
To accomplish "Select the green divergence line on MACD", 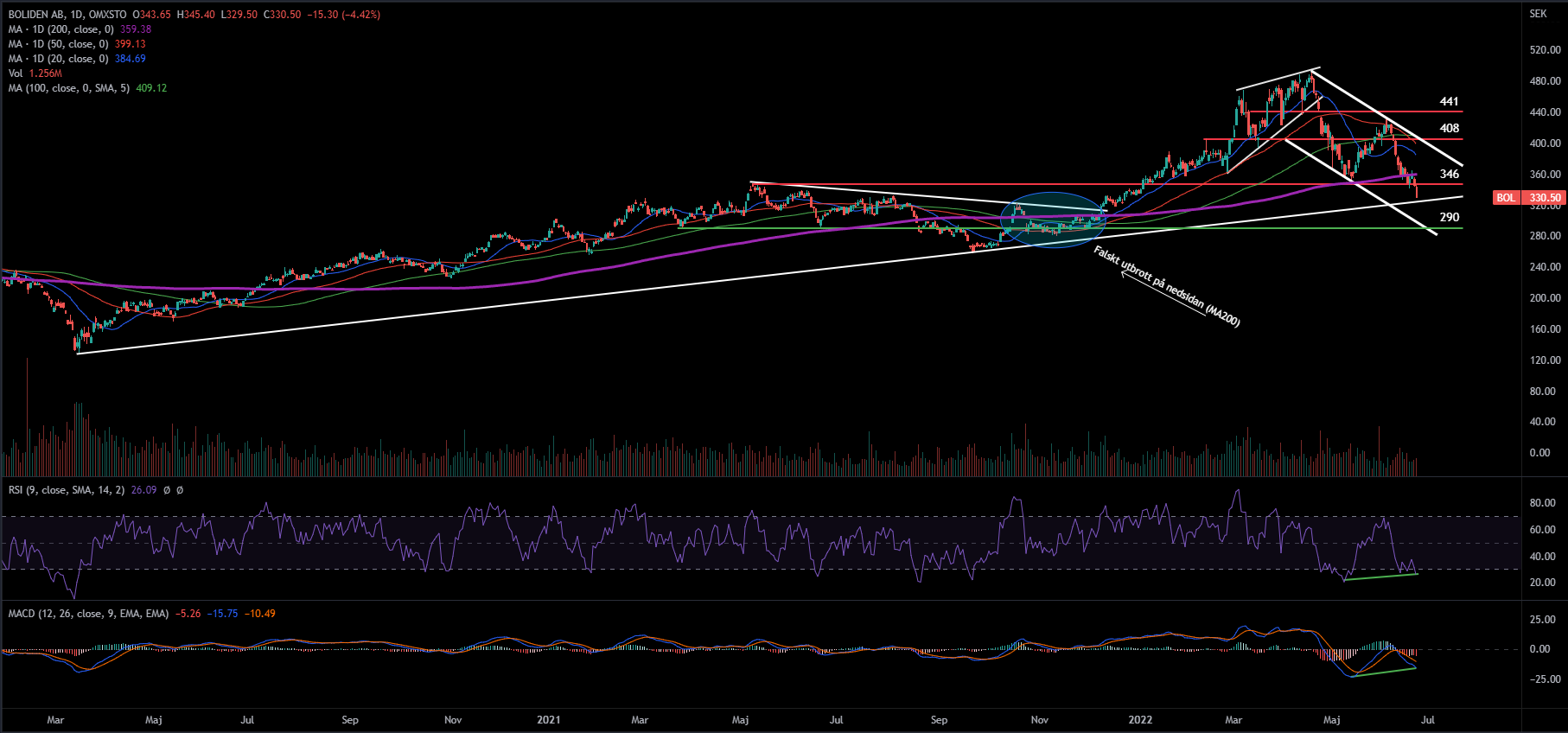I will [x=1384, y=672].
